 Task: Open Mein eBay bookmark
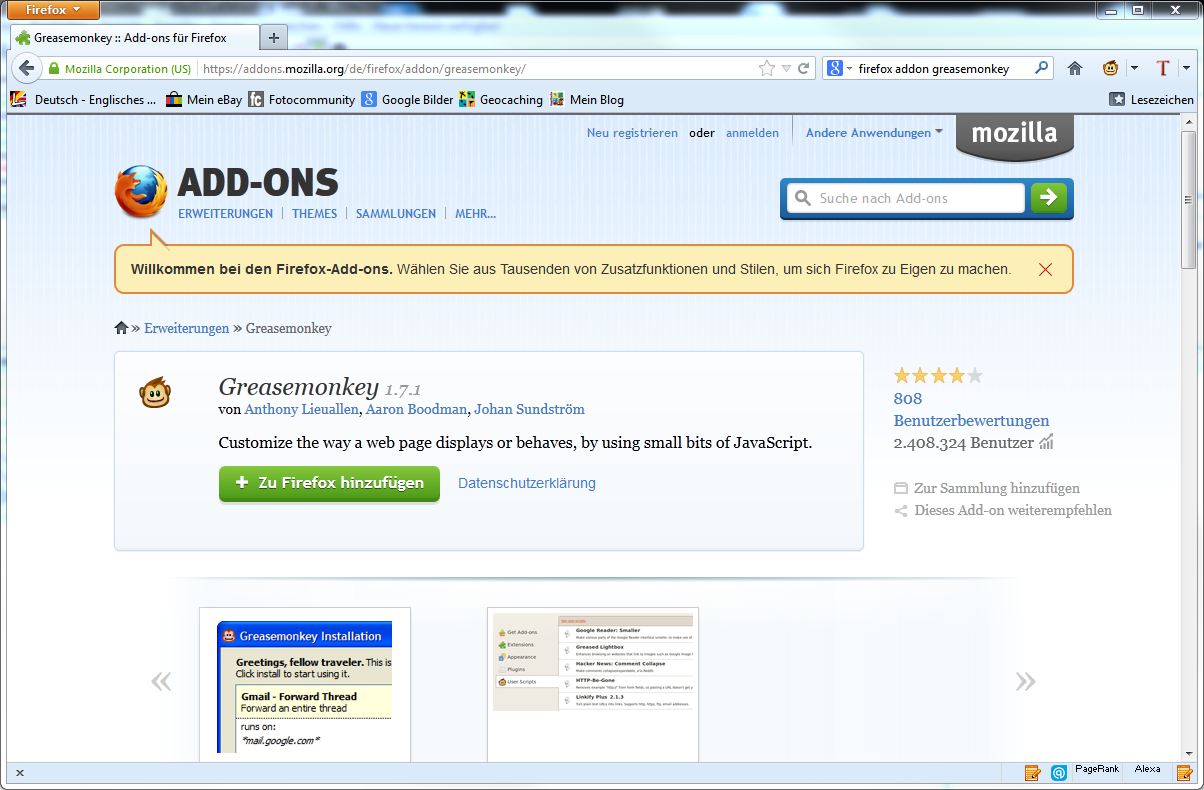pos(204,99)
